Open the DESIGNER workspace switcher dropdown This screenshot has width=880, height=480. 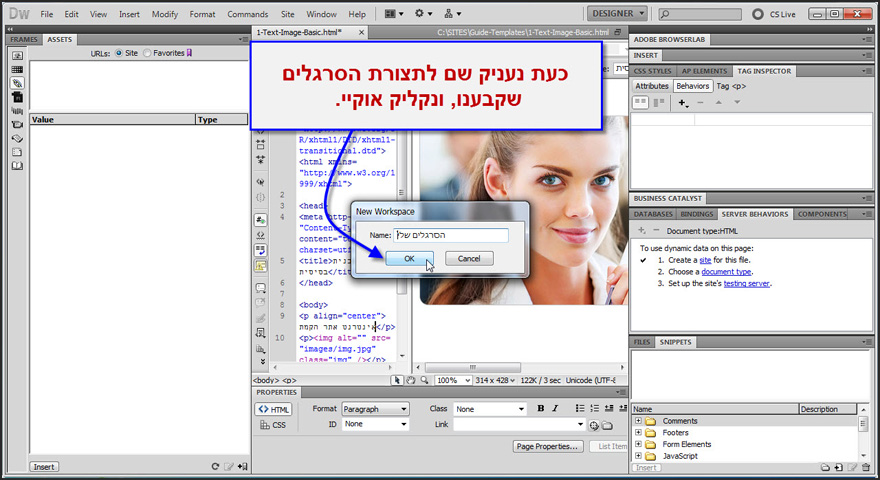coord(617,13)
